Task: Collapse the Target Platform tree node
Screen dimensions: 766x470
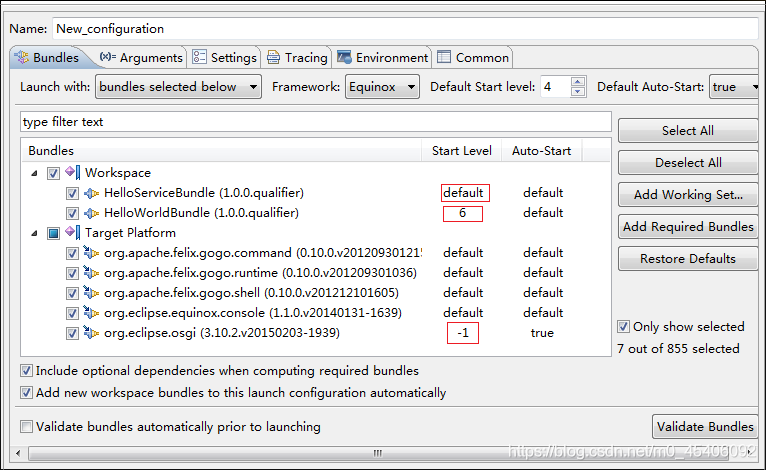Action: (34, 234)
